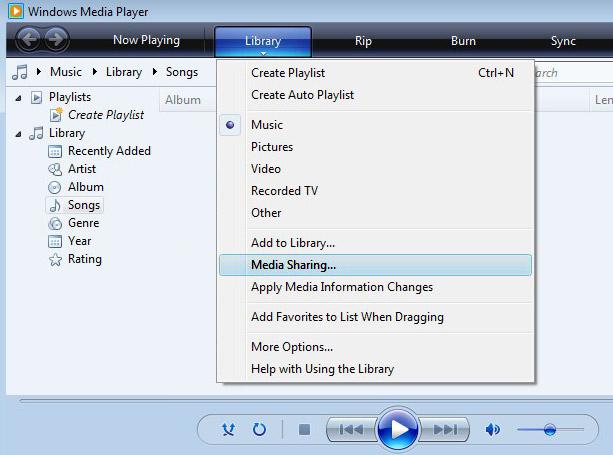
Task: Click the Library music notes icon
Action: [x=36, y=133]
